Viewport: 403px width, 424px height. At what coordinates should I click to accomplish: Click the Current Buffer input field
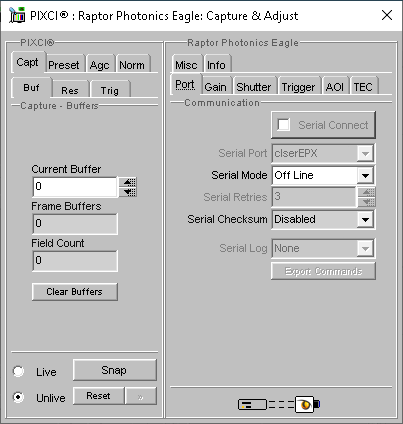(75, 187)
